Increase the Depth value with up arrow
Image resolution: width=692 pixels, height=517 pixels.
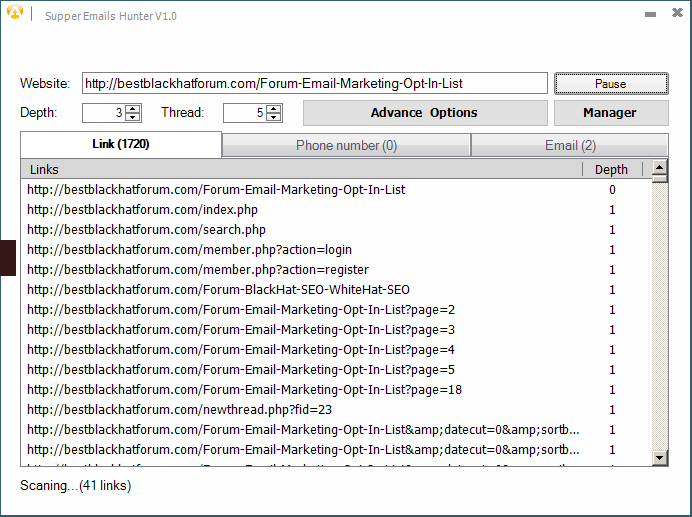tap(132, 109)
